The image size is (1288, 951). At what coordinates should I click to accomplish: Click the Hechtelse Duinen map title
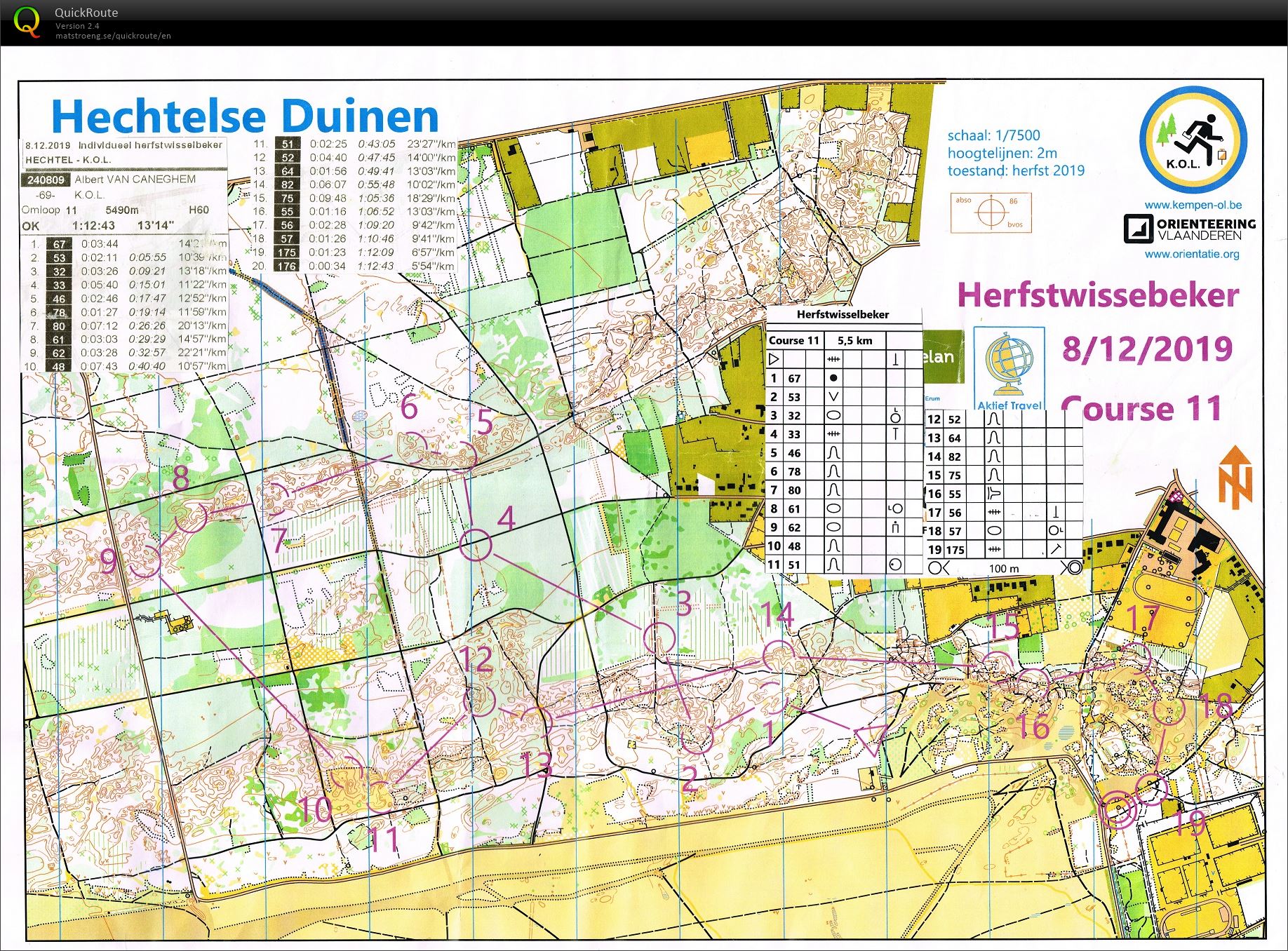245,116
